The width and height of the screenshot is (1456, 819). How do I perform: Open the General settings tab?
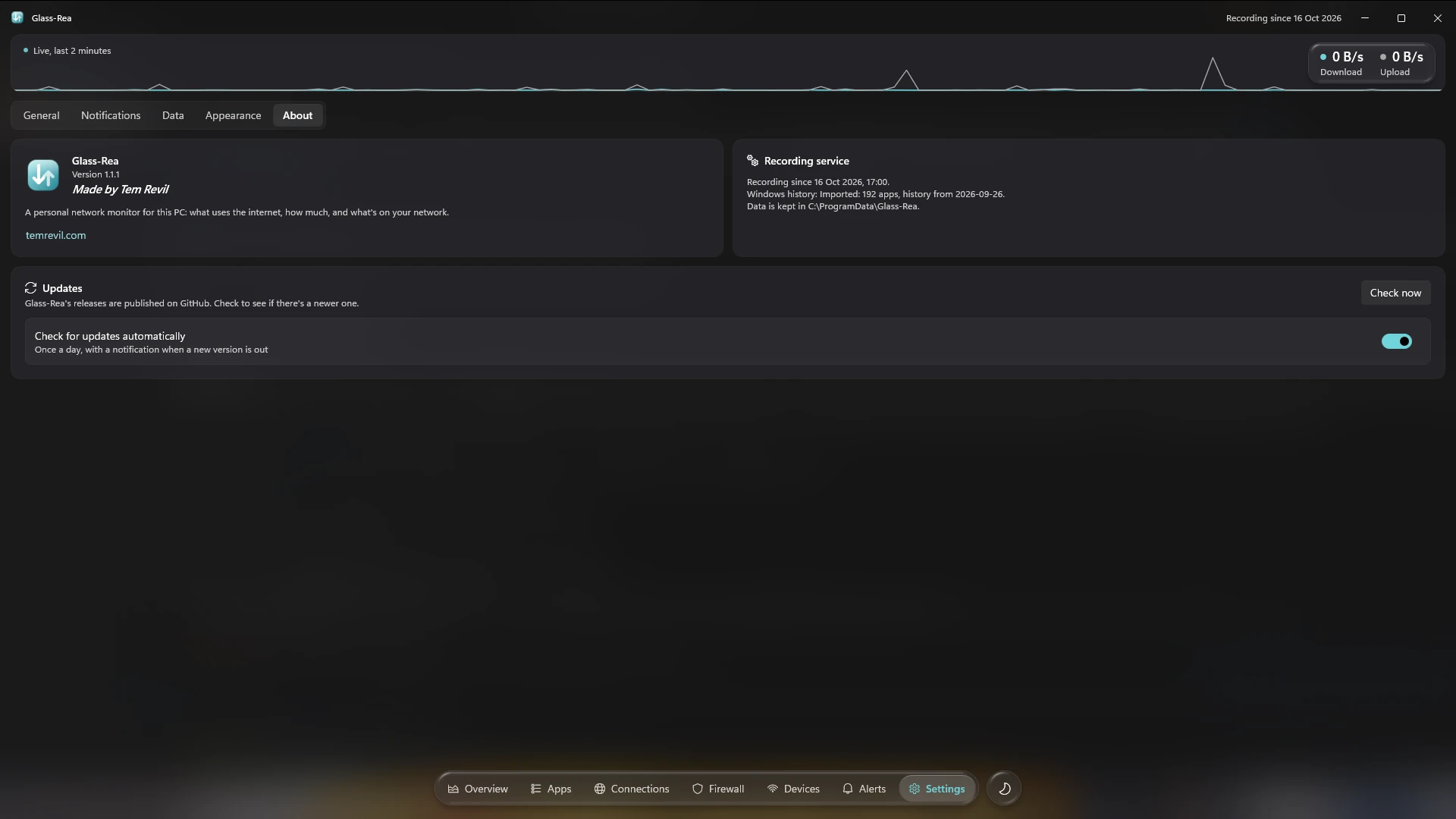coord(41,115)
